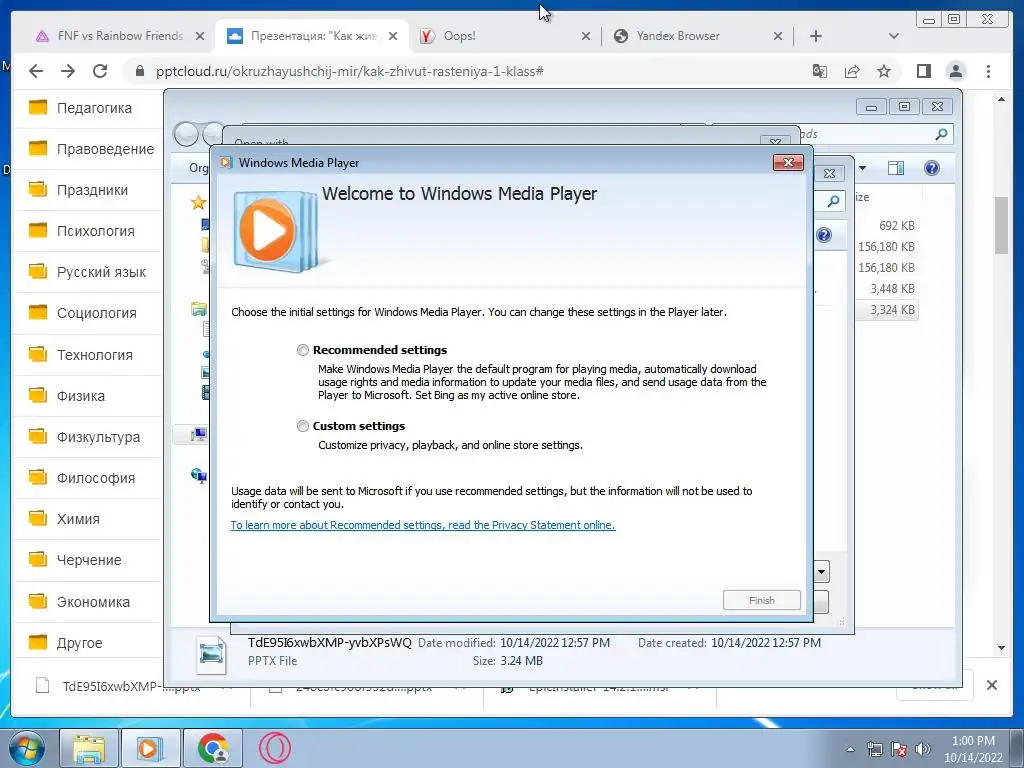1024x768 pixels.
Task: Open the browser profile icon
Action: 955,71
